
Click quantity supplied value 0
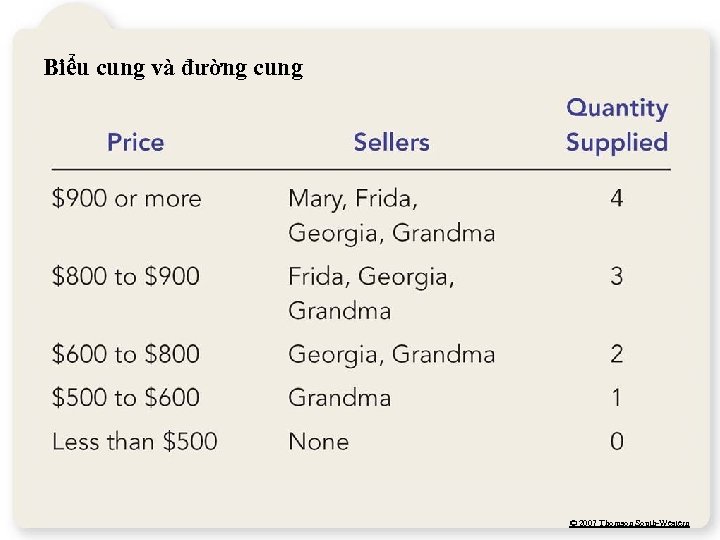[x=616, y=441]
